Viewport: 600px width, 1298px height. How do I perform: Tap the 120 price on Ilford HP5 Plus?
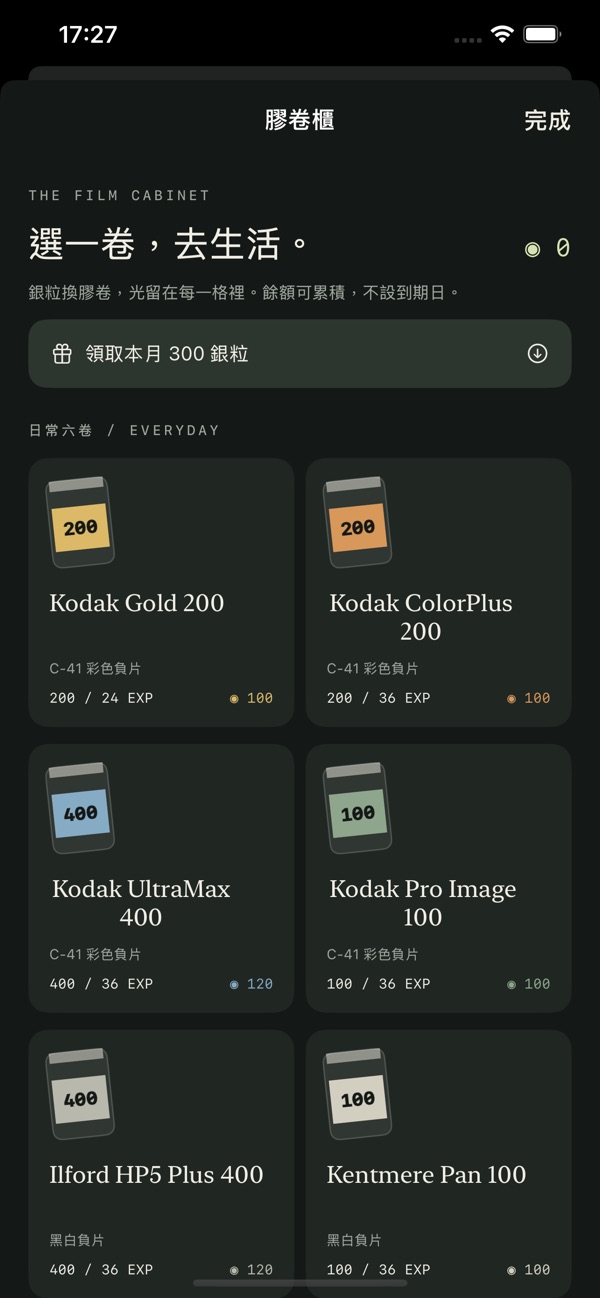260,1271
